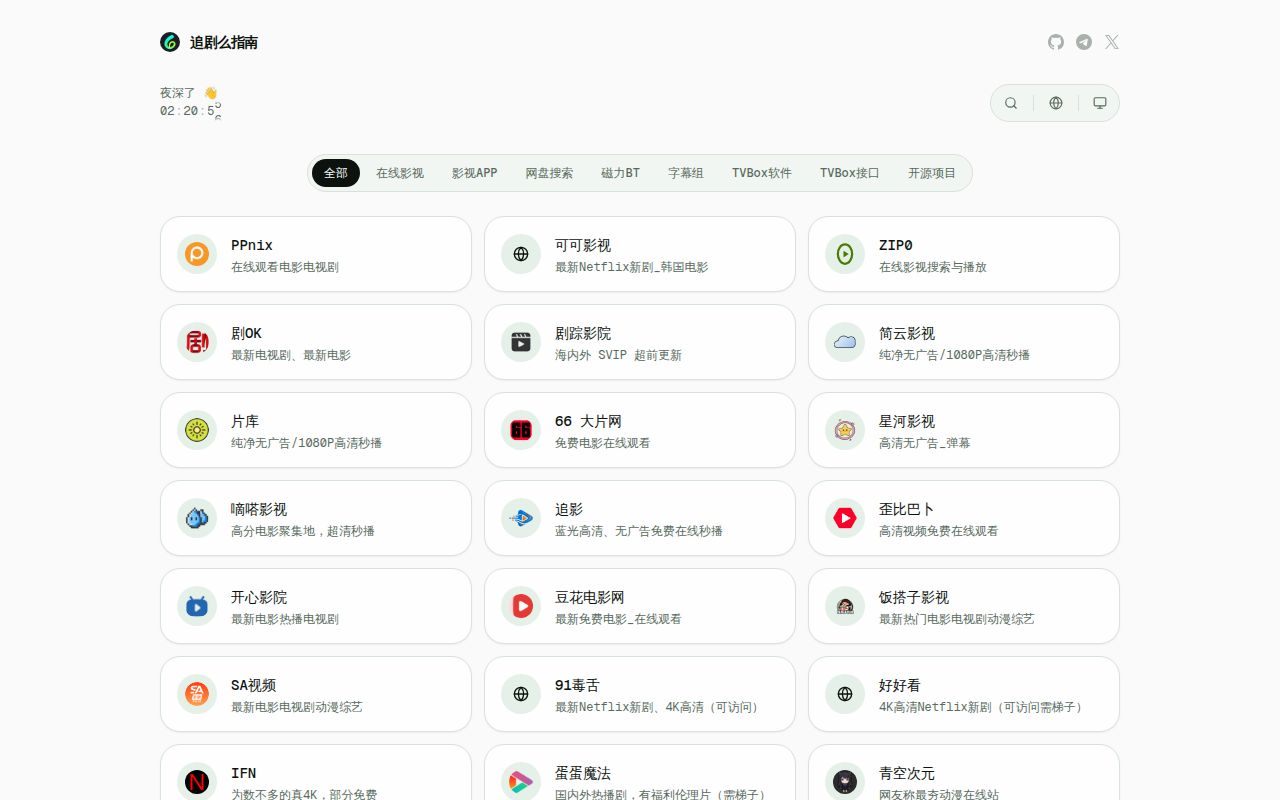Switch to the TVBox接口 tab
Image resolution: width=1280 pixels, height=800 pixels.
(x=850, y=173)
